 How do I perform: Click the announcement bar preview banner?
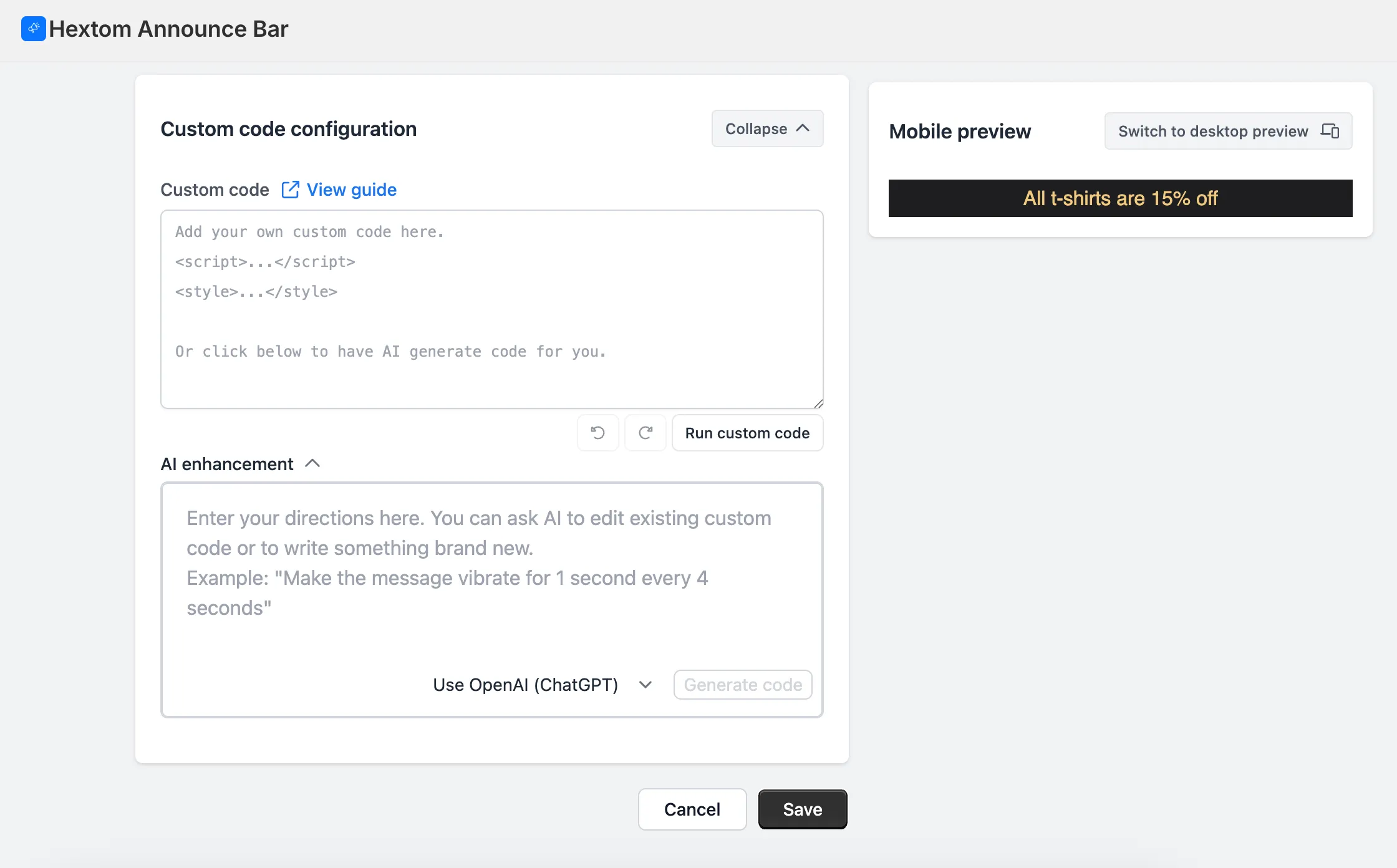click(x=1120, y=198)
